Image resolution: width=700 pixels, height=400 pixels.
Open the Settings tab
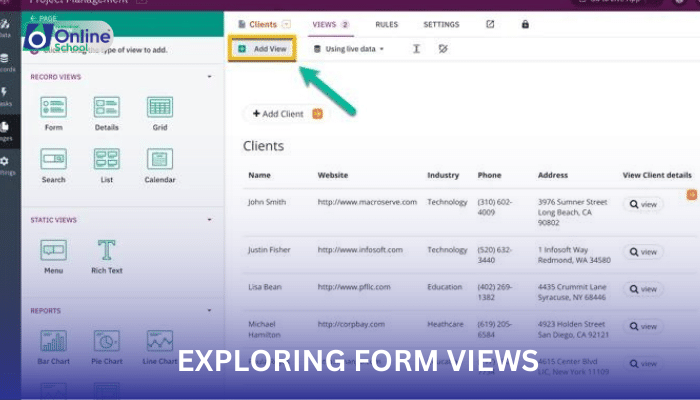tap(441, 24)
